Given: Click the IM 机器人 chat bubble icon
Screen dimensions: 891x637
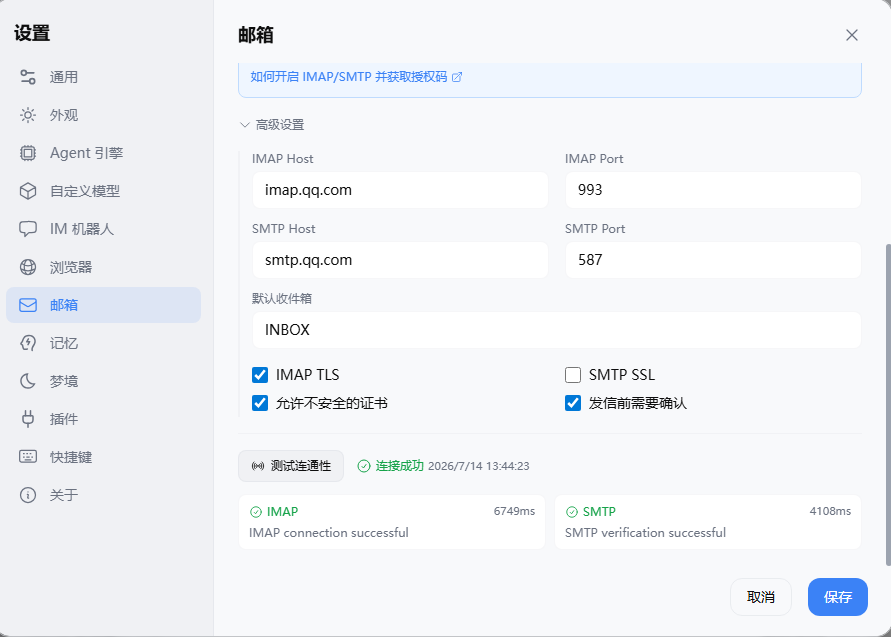Looking at the screenshot, I should point(28,229).
